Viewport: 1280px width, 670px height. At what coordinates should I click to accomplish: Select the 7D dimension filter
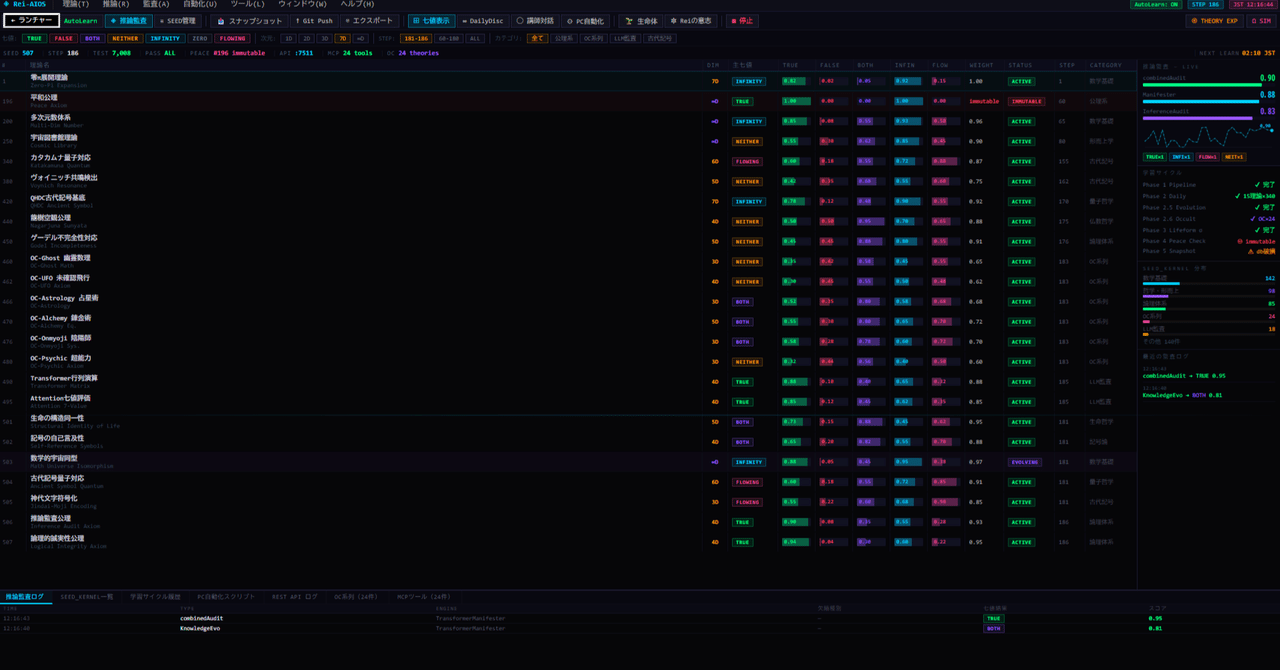[x=342, y=38]
